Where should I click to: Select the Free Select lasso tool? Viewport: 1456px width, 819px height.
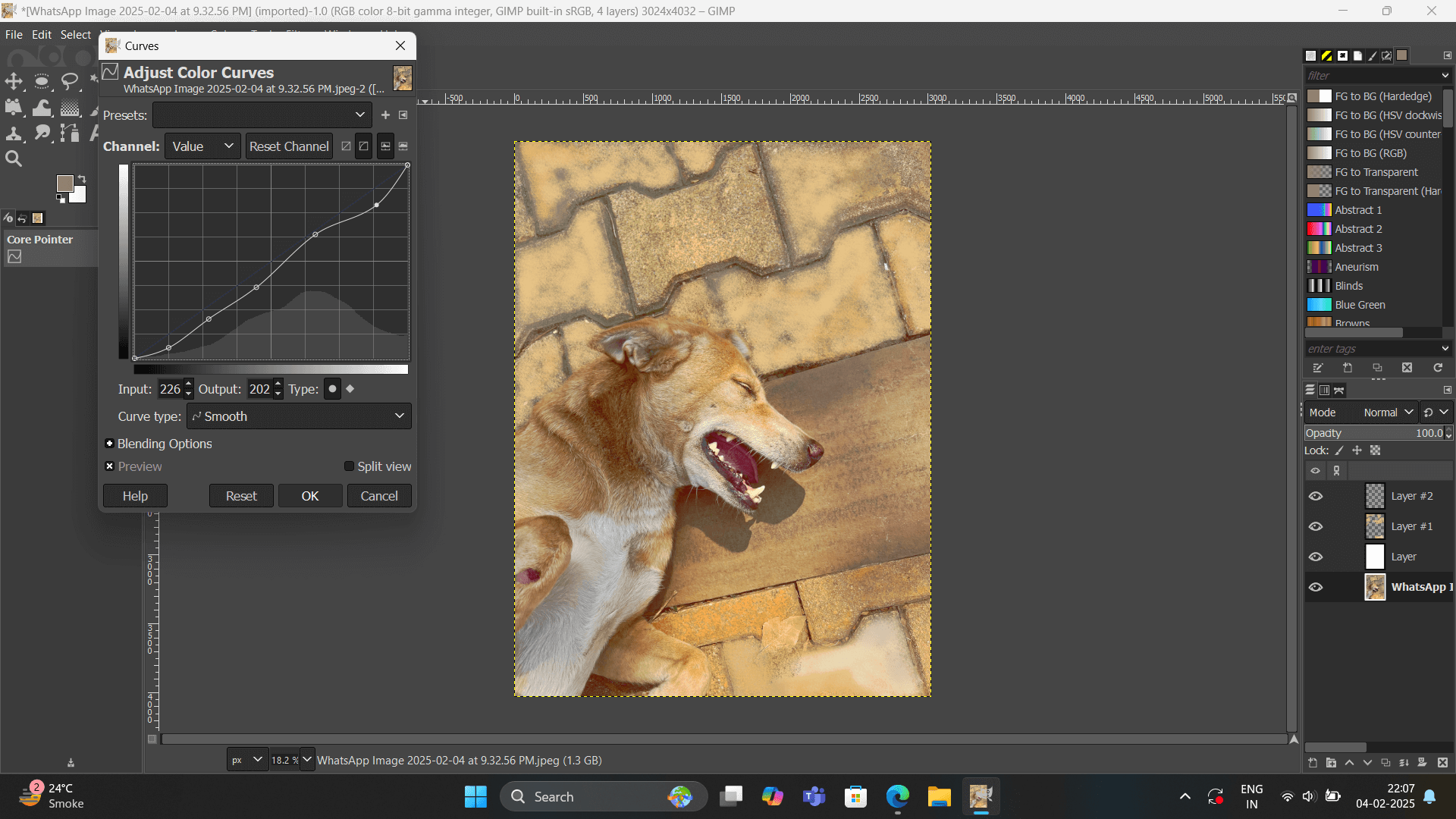(70, 81)
